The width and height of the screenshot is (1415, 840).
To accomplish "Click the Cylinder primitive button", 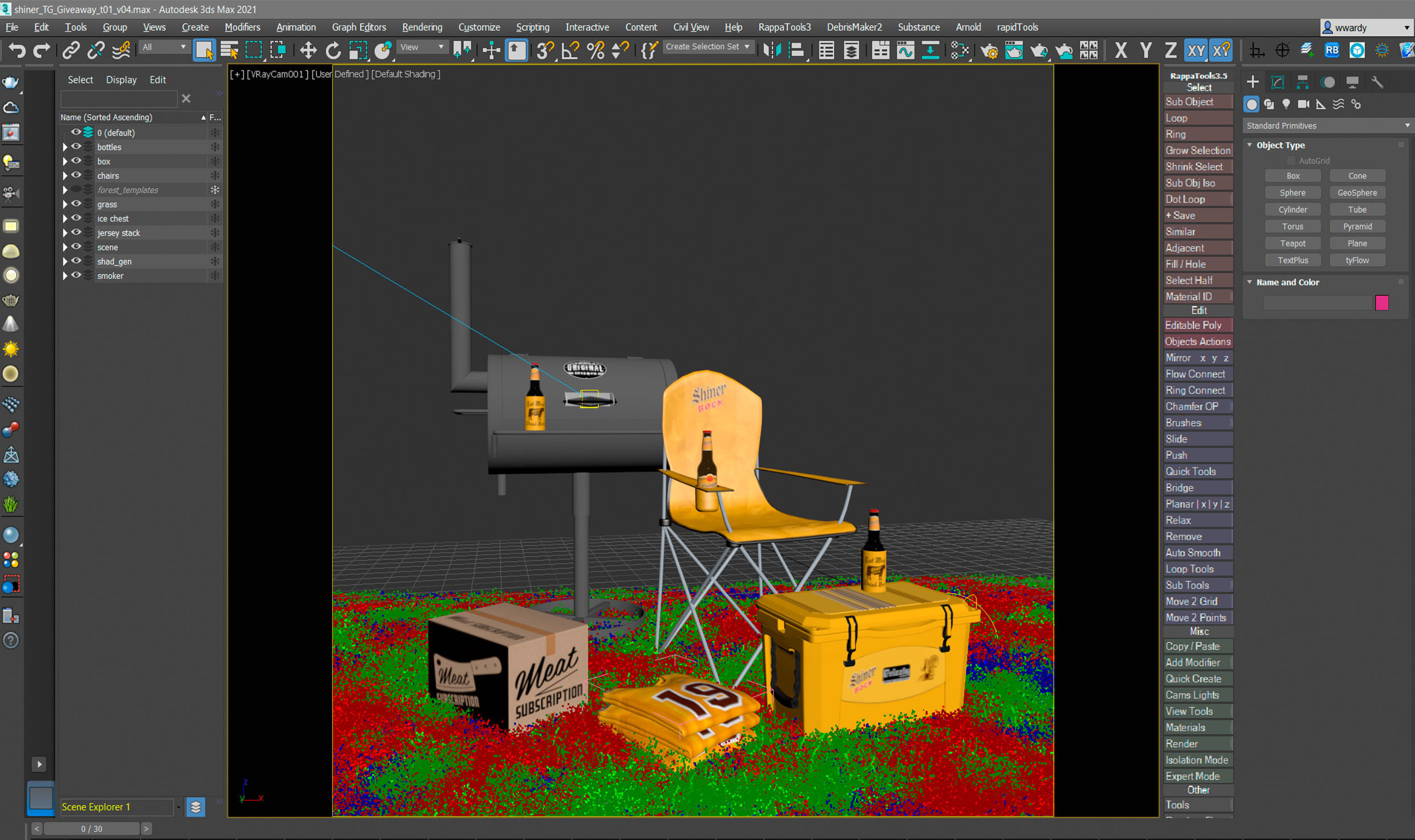I will coord(1293,210).
